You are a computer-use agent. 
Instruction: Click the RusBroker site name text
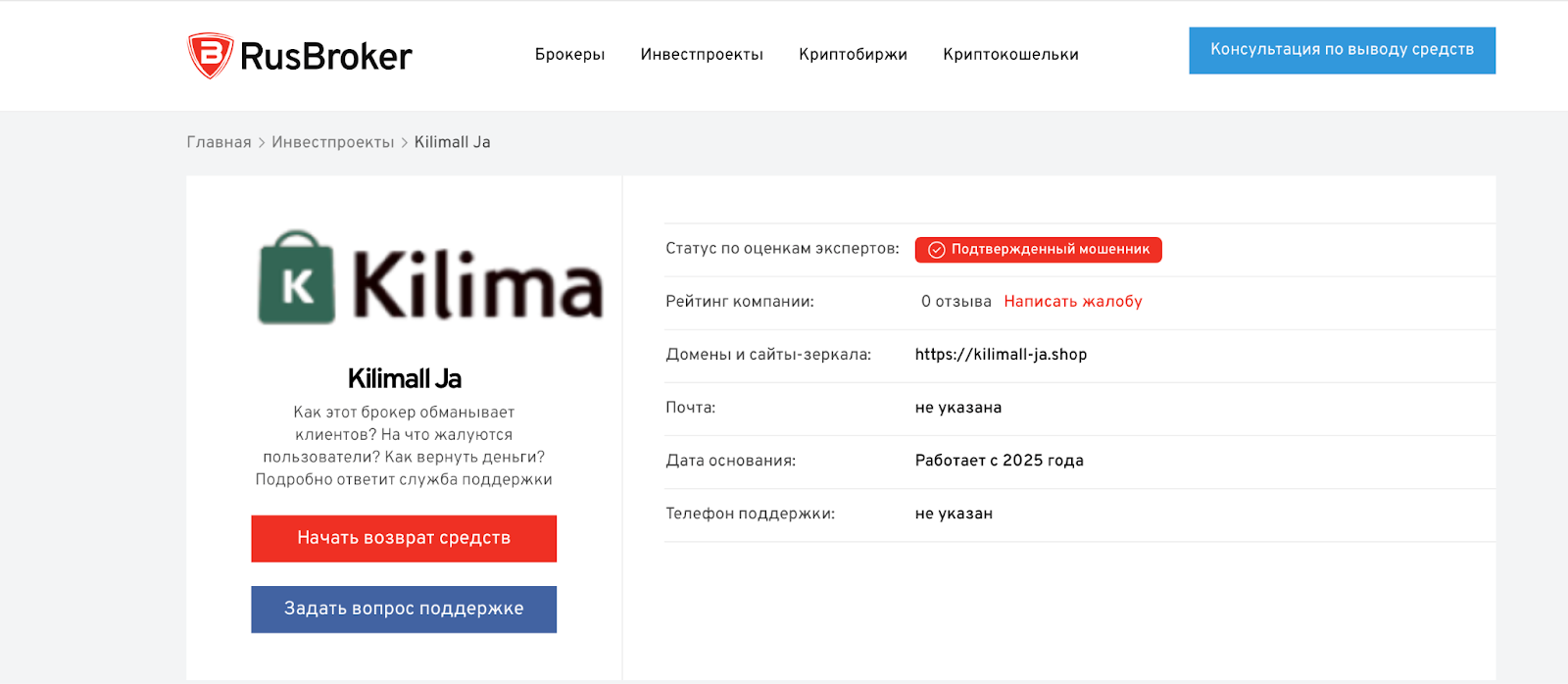click(x=325, y=57)
